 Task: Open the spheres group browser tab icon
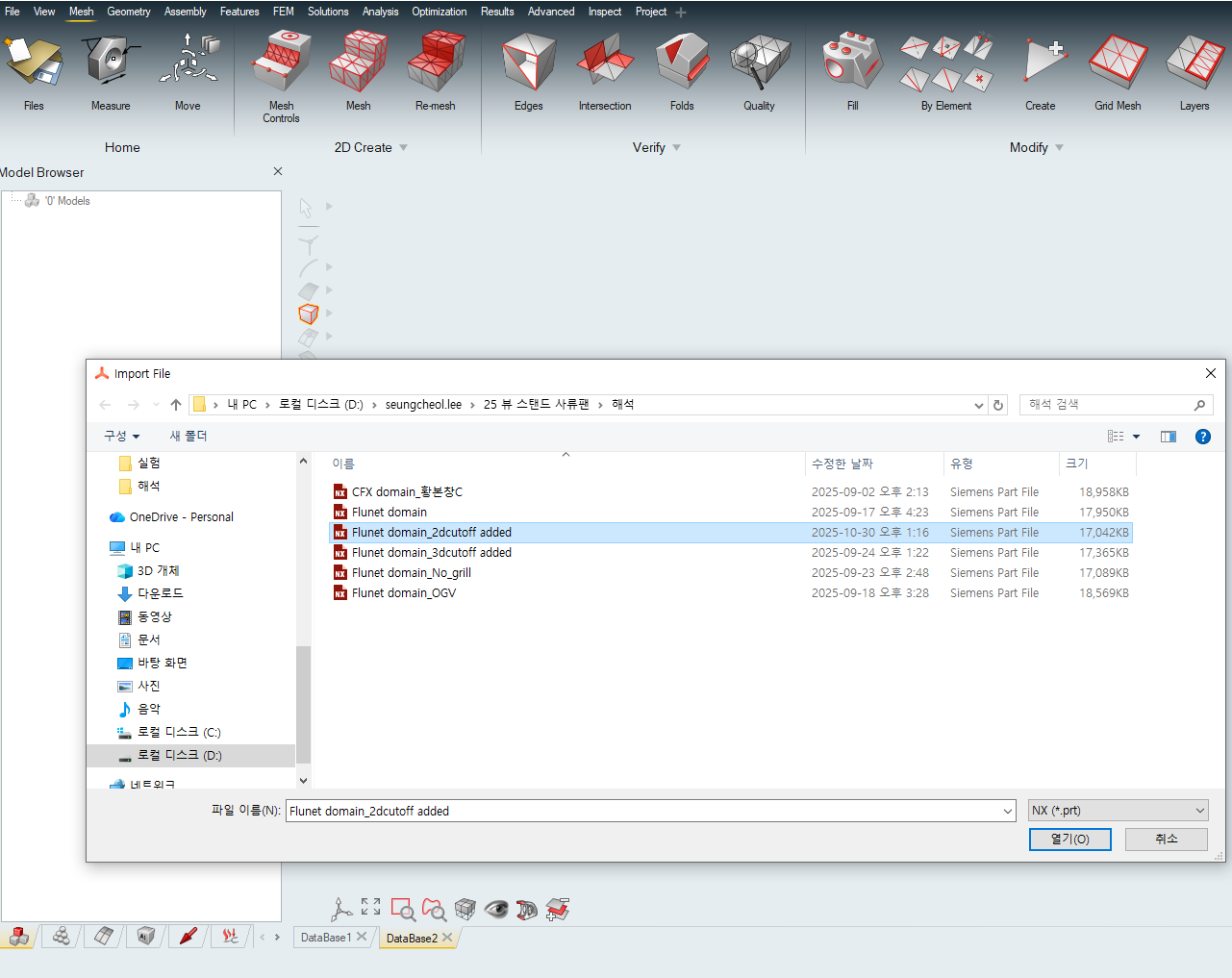click(62, 936)
